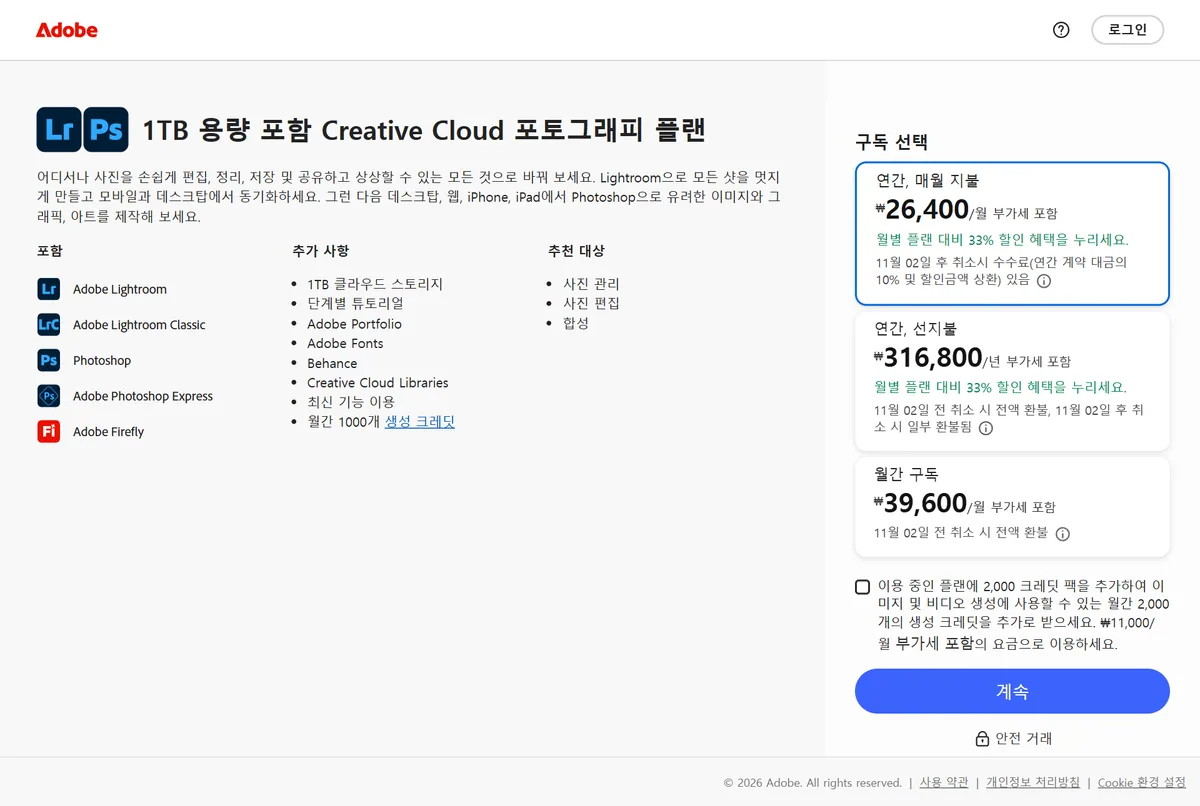The image size is (1200, 806).
Task: Click the 단계별 튜토리얼 list item
Action: coord(355,303)
